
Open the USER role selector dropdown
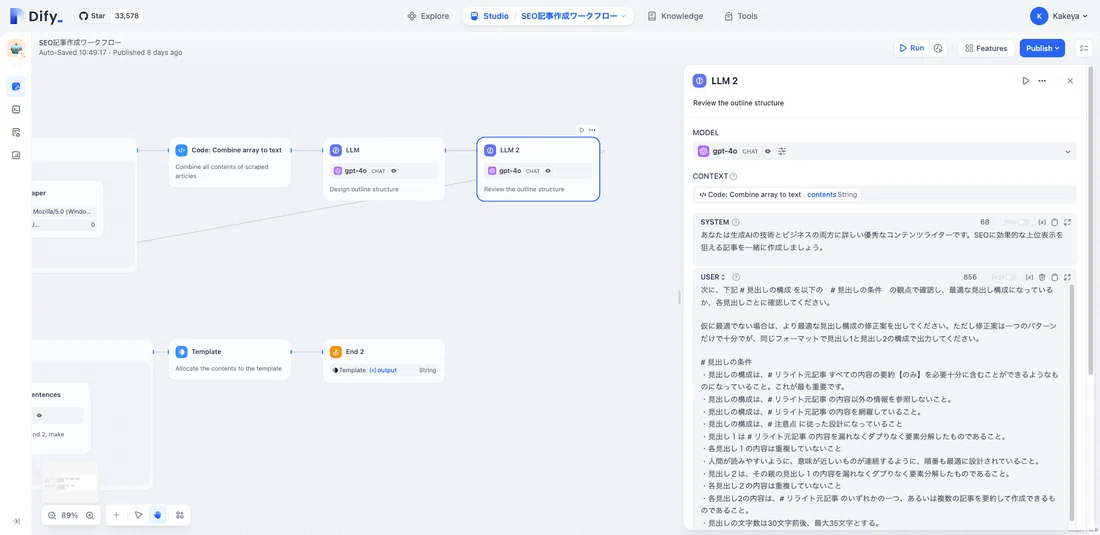pyautogui.click(x=713, y=278)
